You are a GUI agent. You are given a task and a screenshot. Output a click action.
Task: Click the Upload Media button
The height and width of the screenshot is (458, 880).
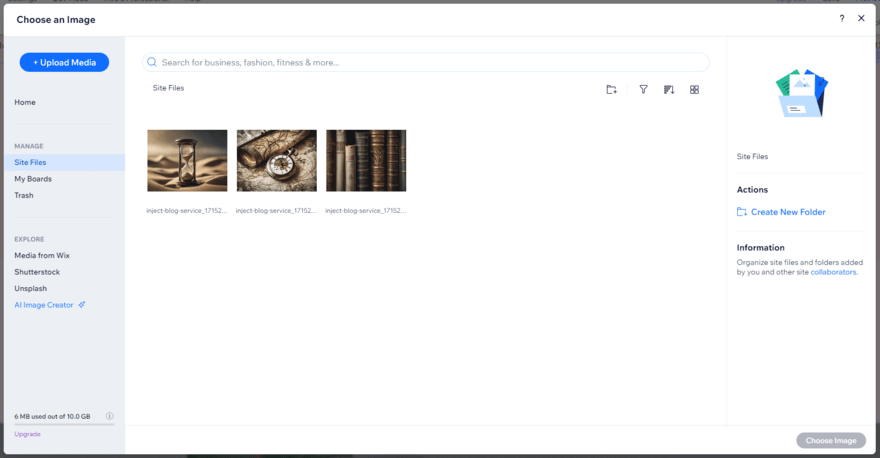pos(64,62)
